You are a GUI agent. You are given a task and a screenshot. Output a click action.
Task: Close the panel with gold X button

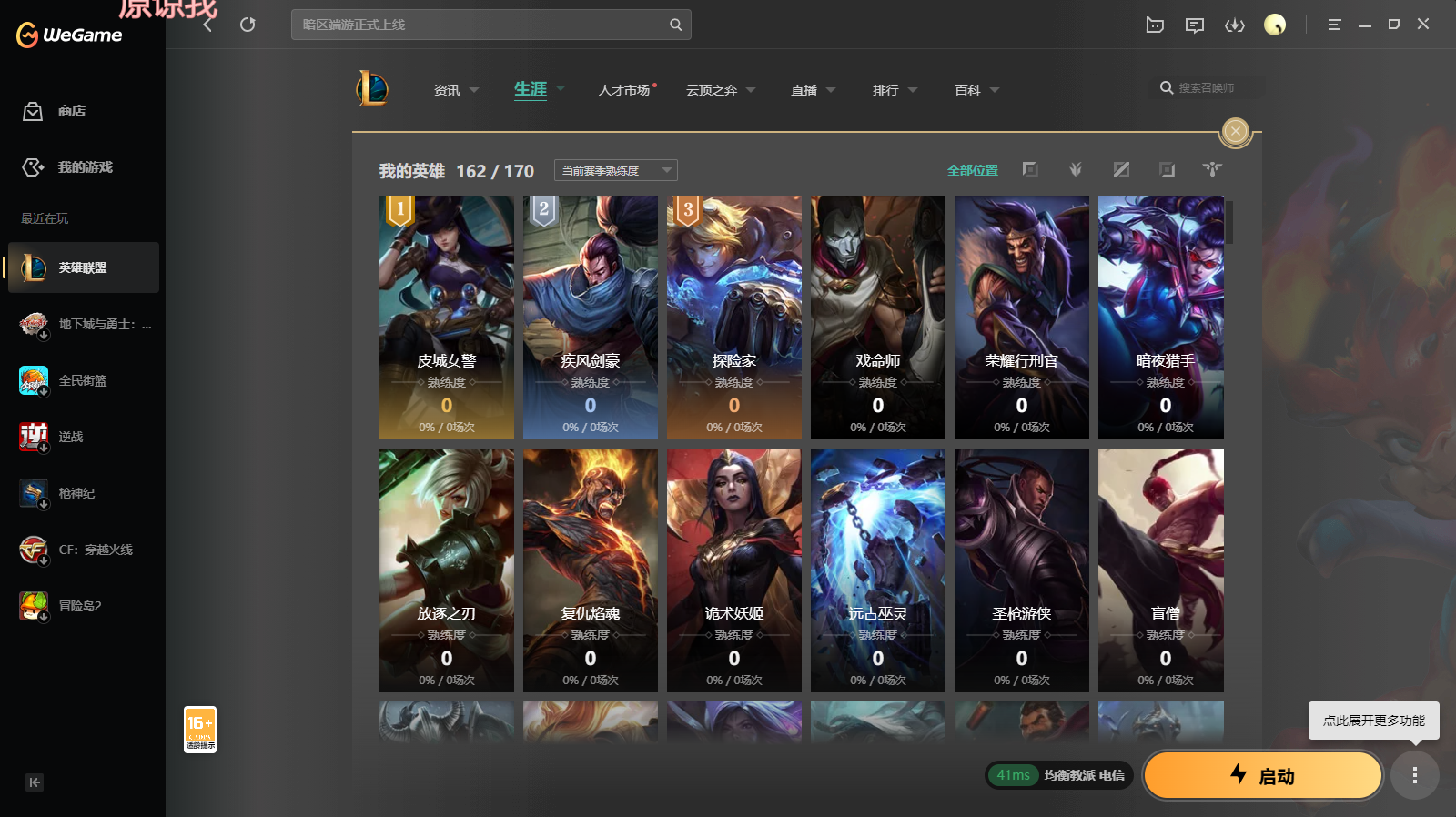[x=1236, y=131]
